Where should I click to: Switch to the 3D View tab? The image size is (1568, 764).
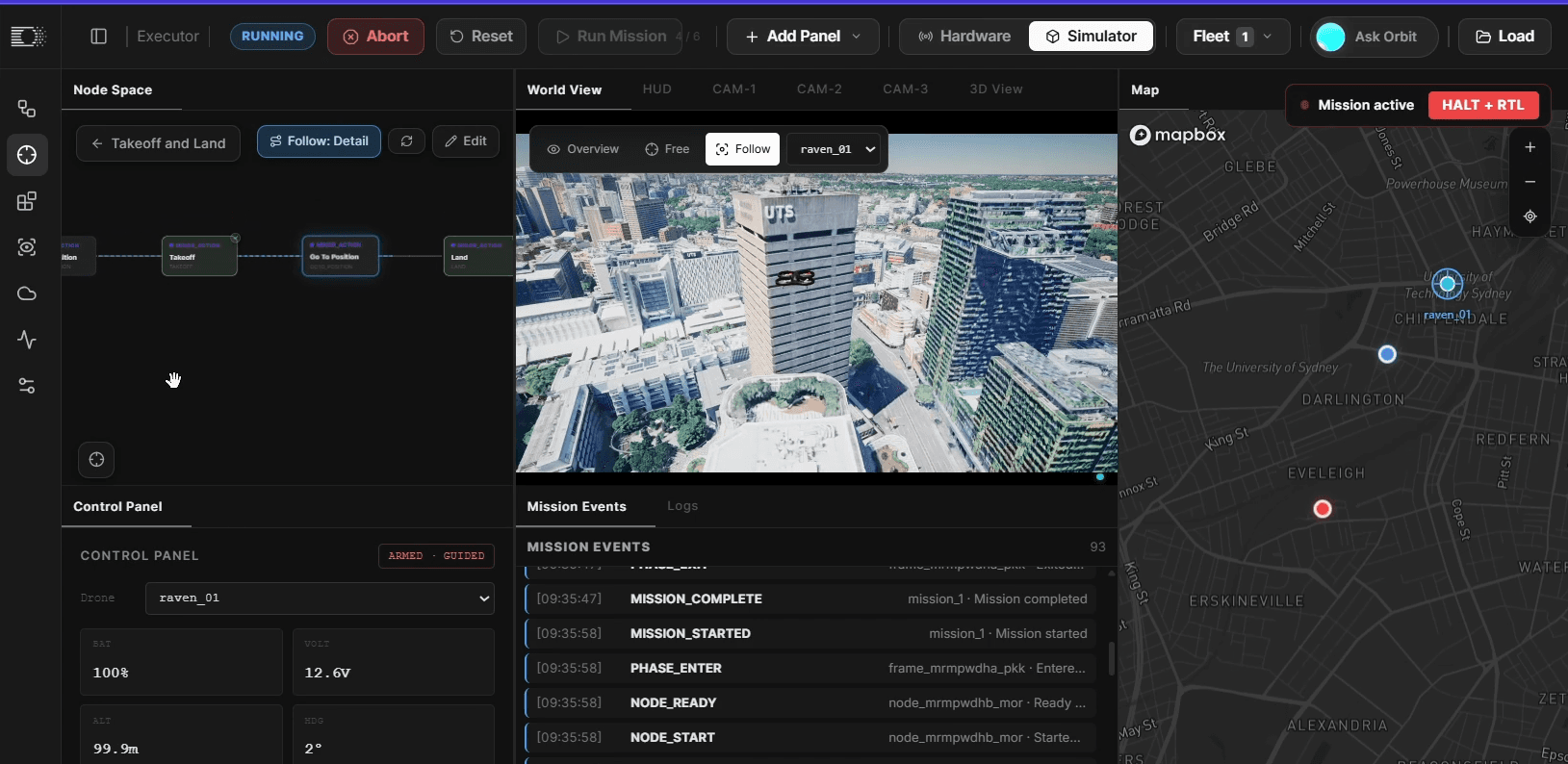[996, 89]
